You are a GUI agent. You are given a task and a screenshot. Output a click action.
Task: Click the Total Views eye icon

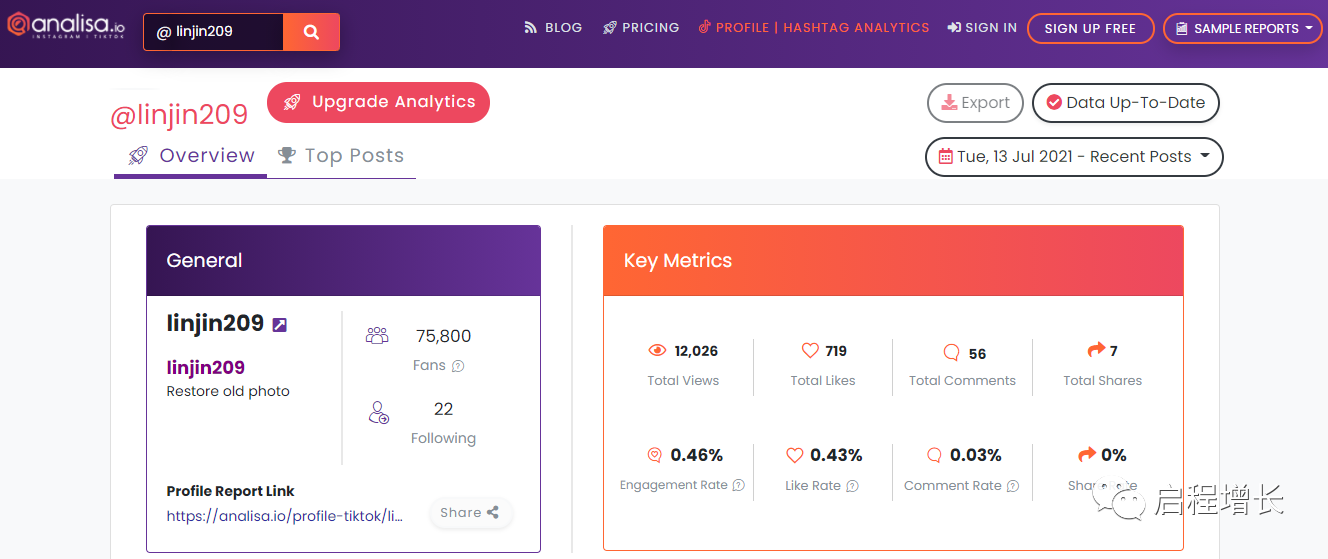[657, 350]
